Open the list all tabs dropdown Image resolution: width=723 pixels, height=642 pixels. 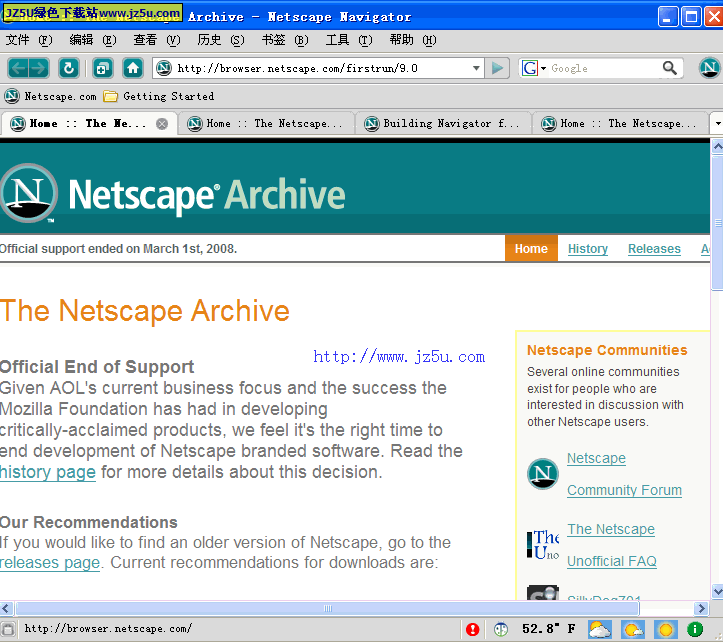click(717, 124)
